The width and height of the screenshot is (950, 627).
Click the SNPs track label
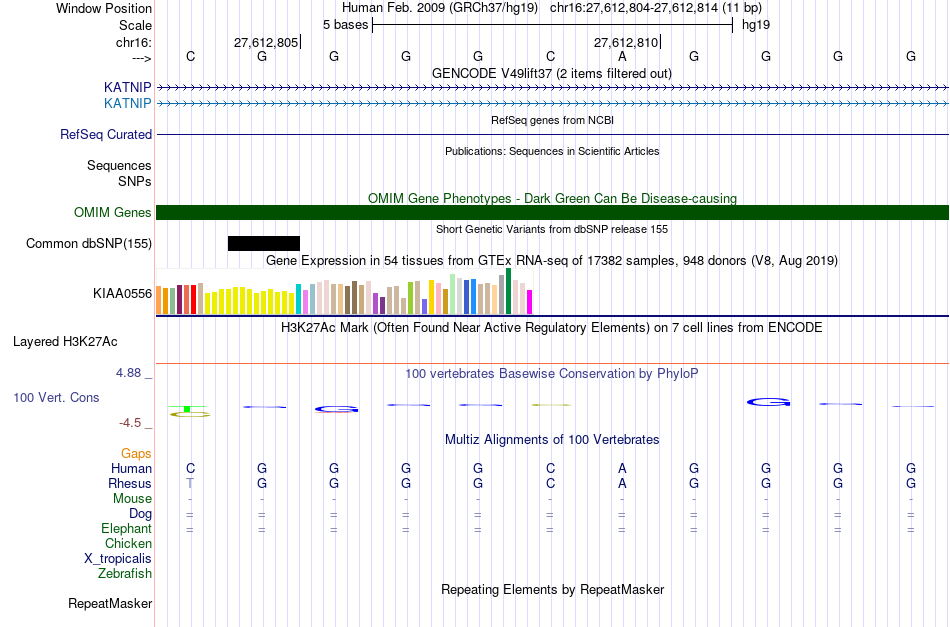tap(135, 181)
